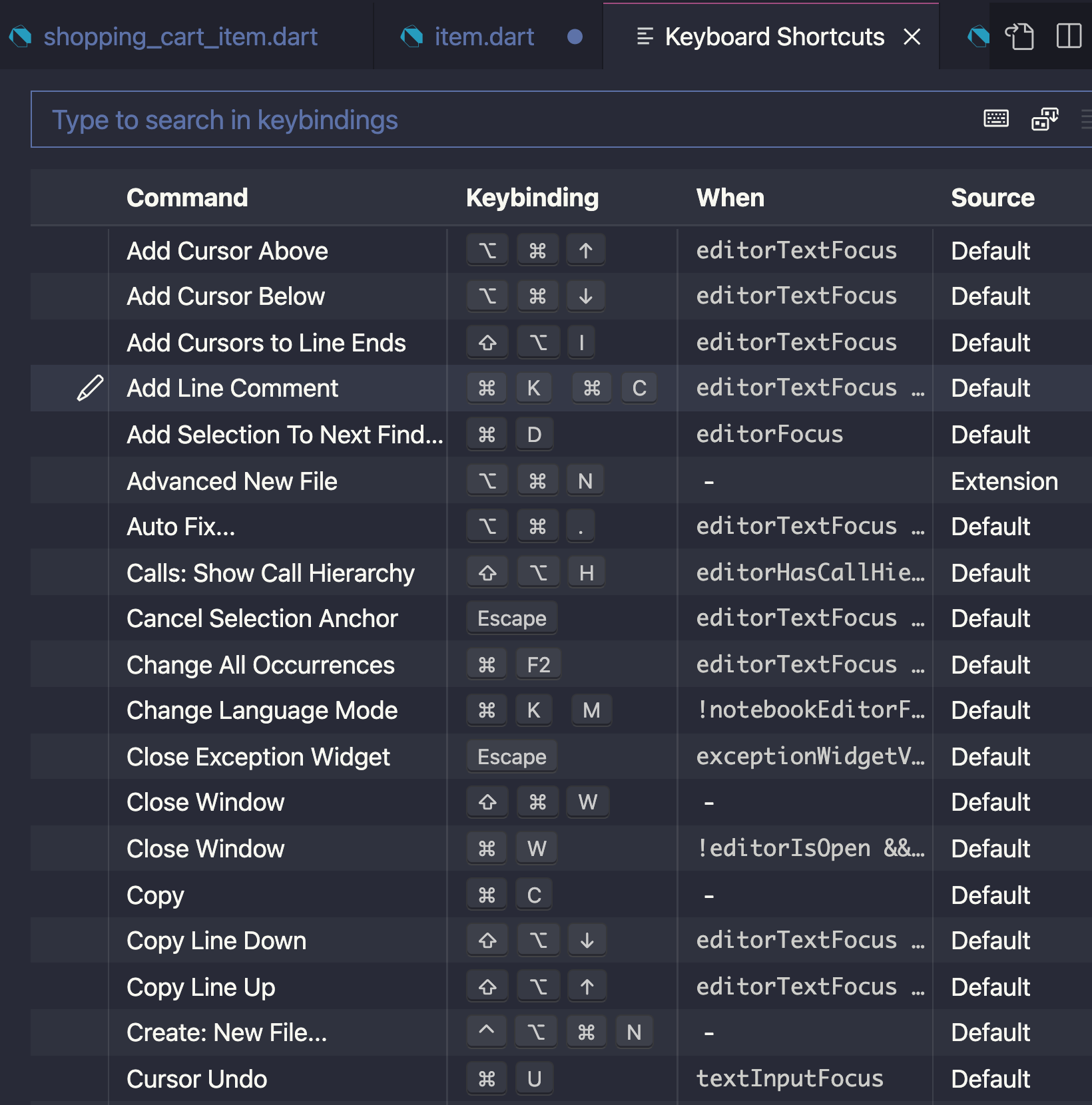The width and height of the screenshot is (1092, 1105).
Task: Click the Keybinding column header
Action: pyautogui.click(x=533, y=197)
